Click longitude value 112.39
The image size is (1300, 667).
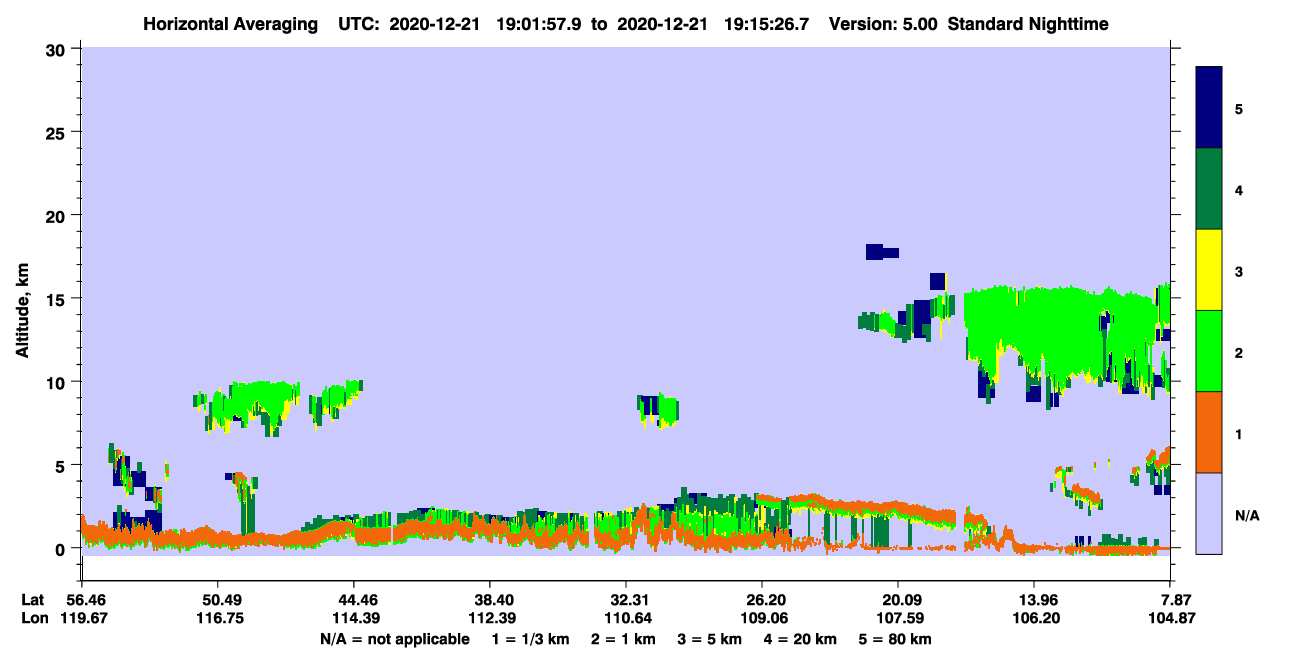pyautogui.click(x=490, y=619)
